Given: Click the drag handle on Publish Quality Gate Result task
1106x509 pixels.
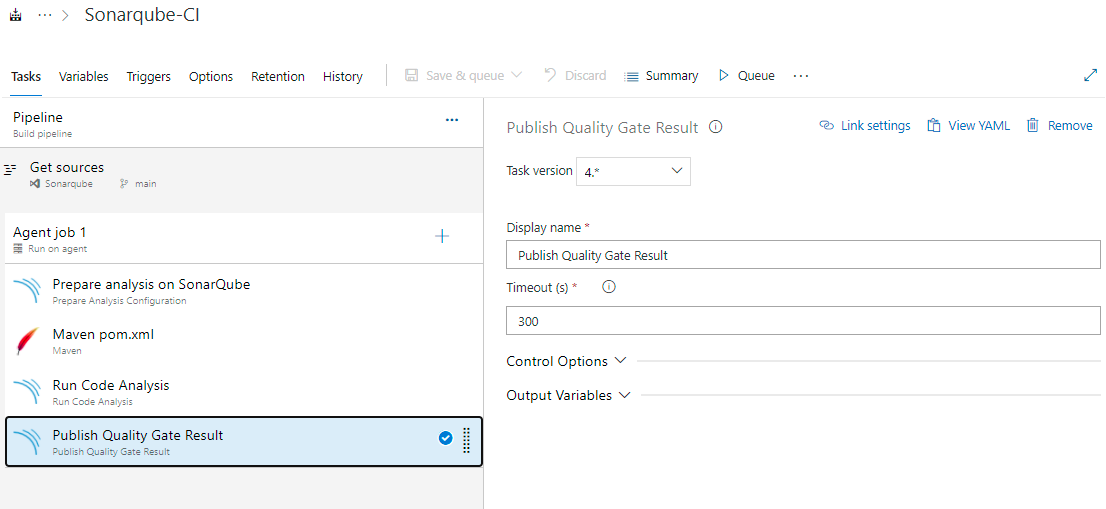Looking at the screenshot, I should (x=466, y=440).
